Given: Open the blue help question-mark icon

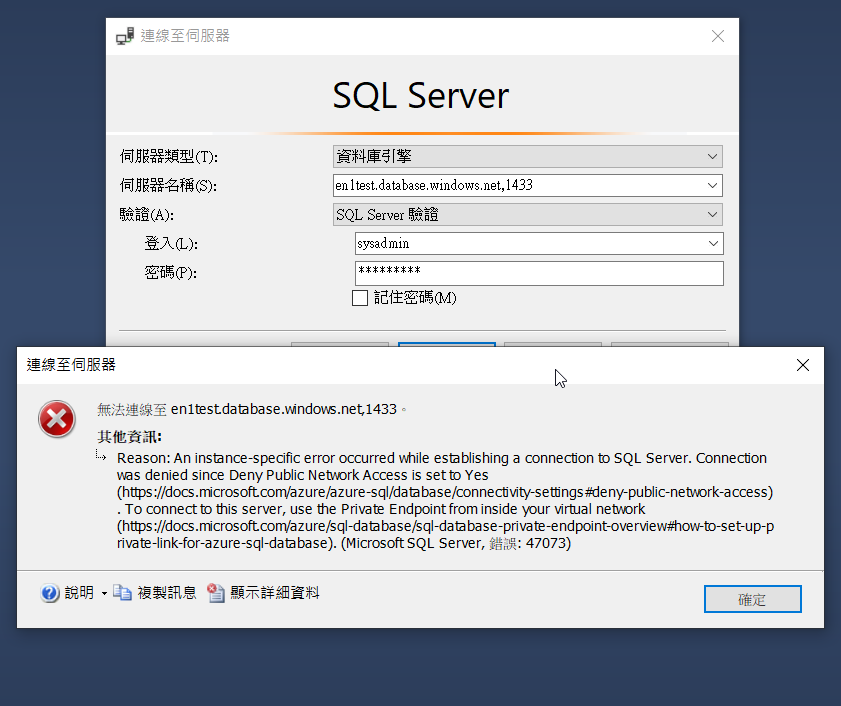Looking at the screenshot, I should pyautogui.click(x=49, y=593).
